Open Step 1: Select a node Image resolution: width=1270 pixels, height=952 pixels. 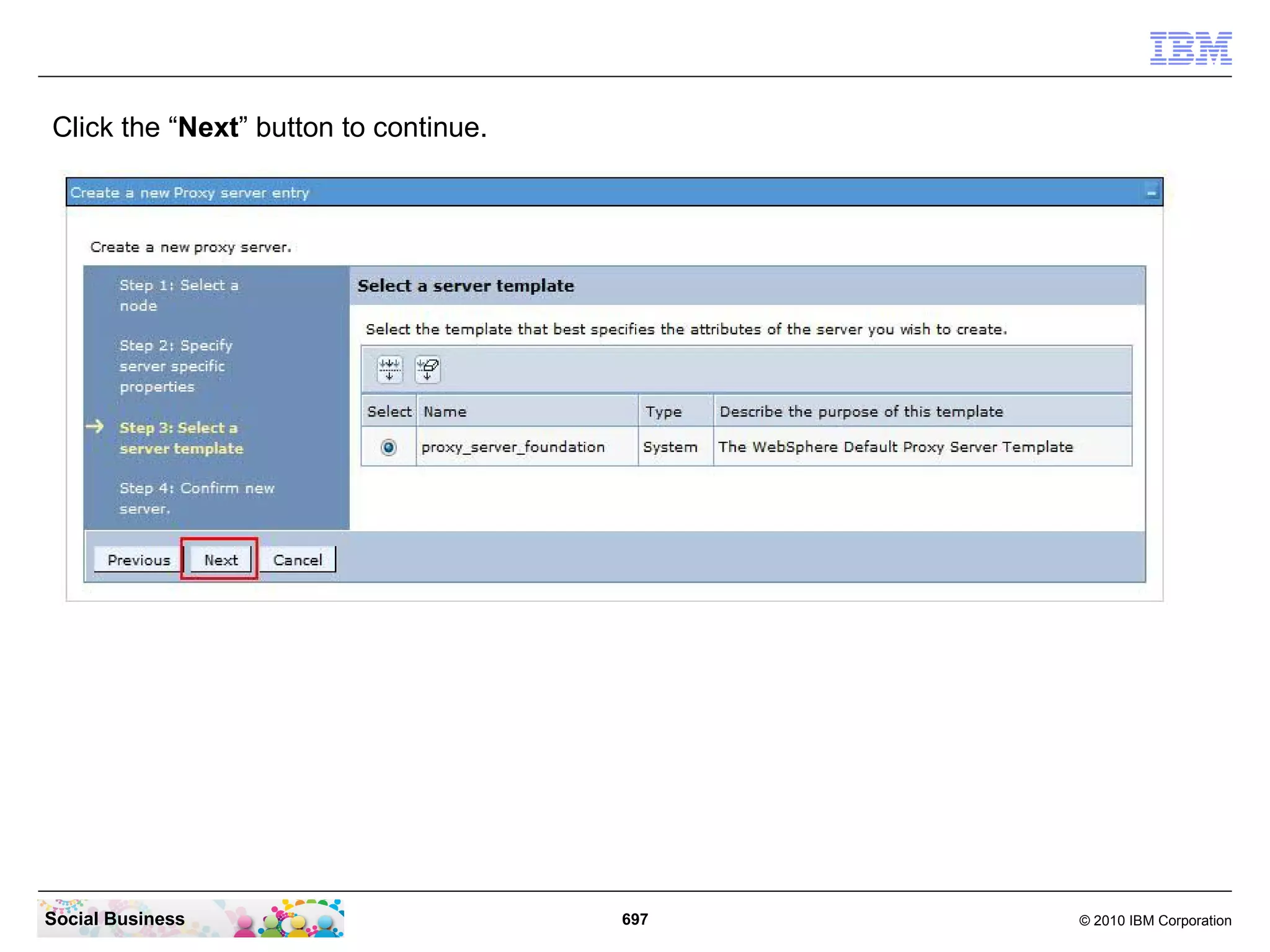coord(179,296)
